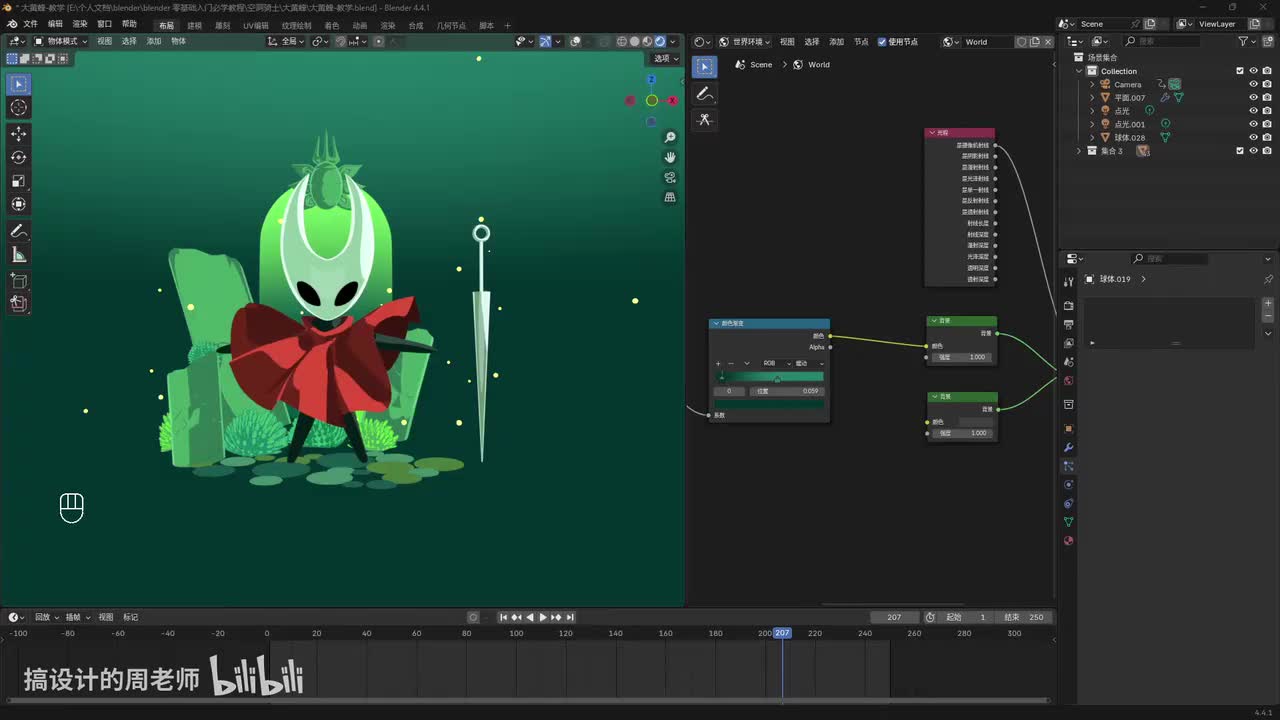Click 节点 in the node editor header

point(861,42)
